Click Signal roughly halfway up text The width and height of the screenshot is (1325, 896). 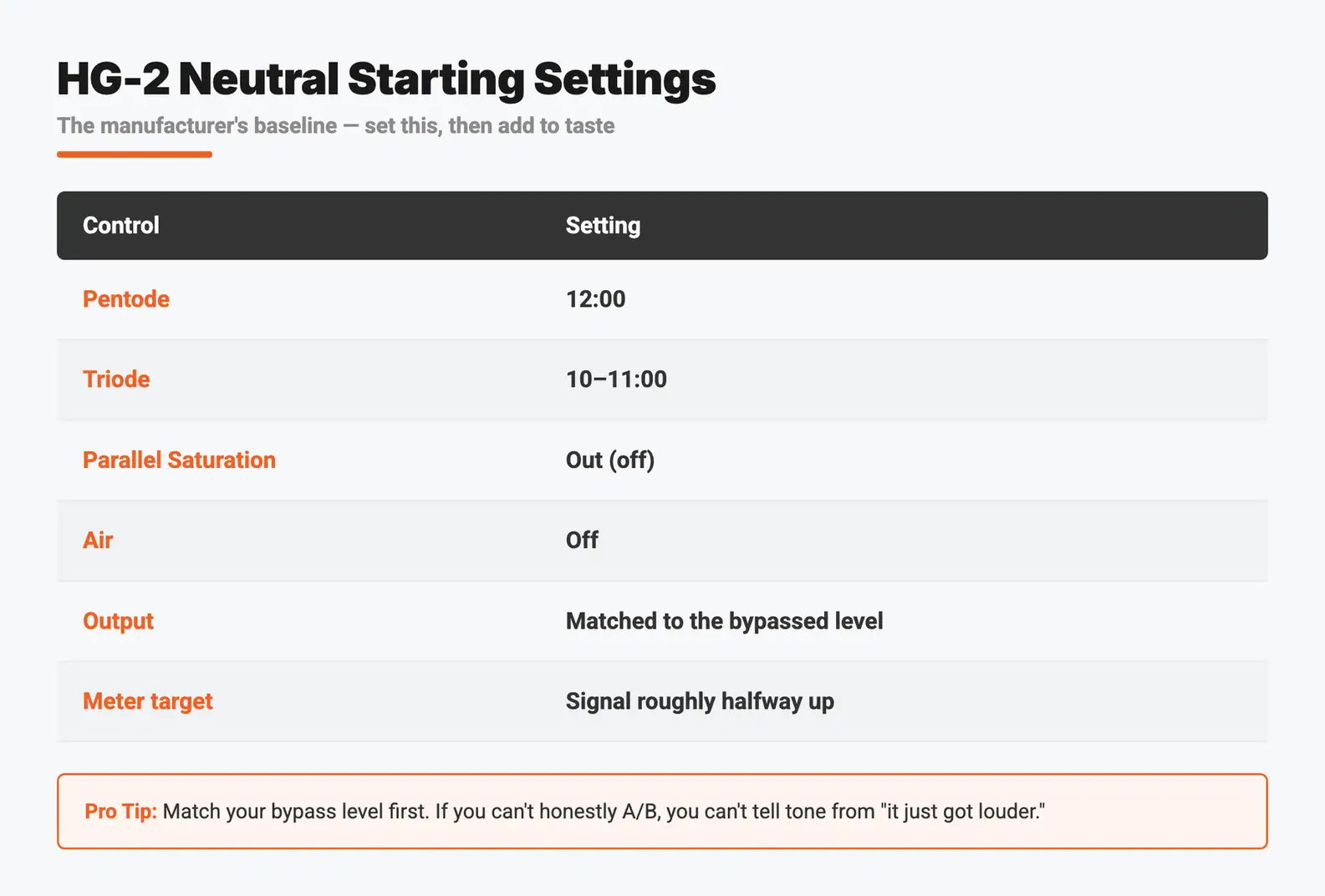pyautogui.click(x=700, y=701)
